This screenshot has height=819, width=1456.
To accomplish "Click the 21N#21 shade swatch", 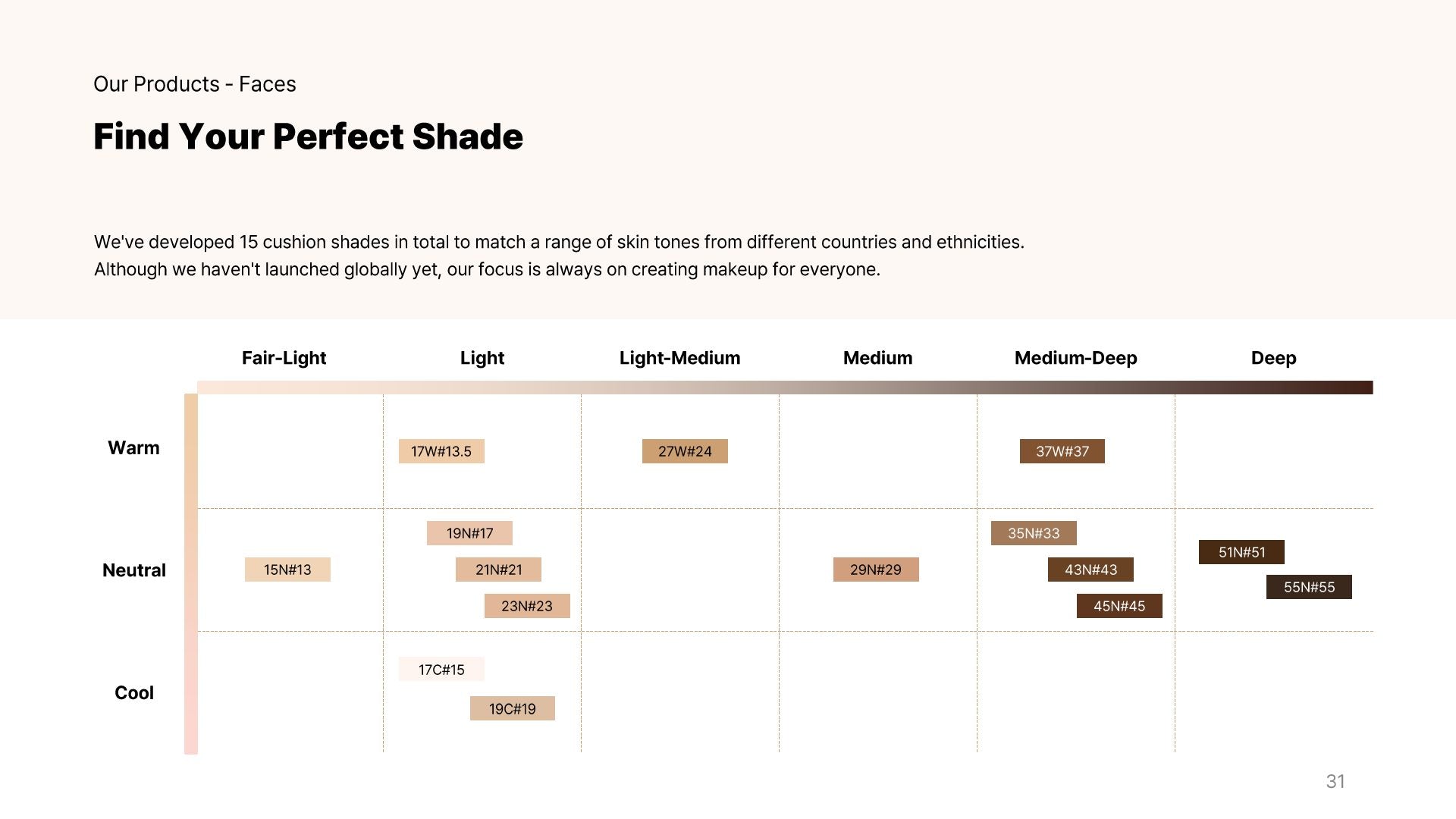I will click(x=498, y=570).
